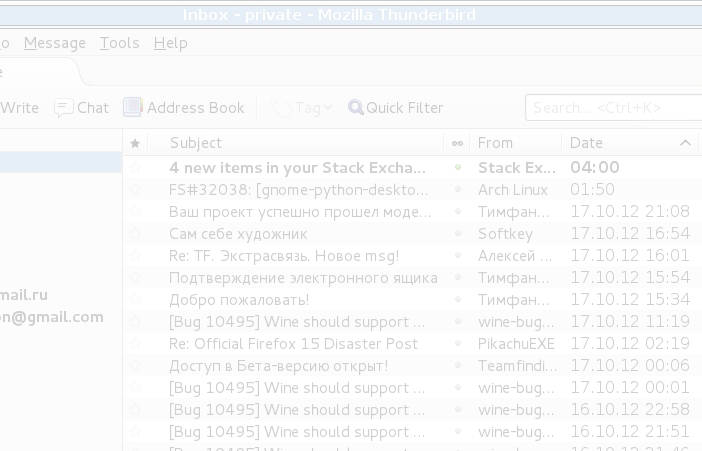Select the gmail.com account in folder pane
This screenshot has width=702, height=451.
[x=52, y=317]
